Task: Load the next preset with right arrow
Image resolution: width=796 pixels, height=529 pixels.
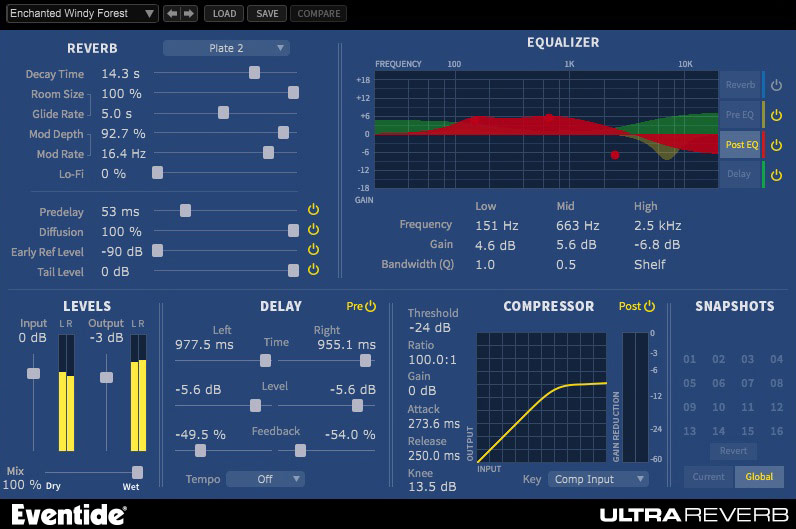Action: click(x=188, y=14)
